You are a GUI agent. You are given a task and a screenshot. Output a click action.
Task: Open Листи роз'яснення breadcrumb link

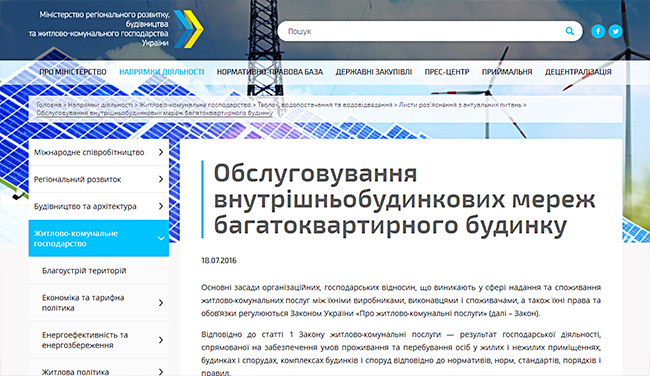[460, 105]
